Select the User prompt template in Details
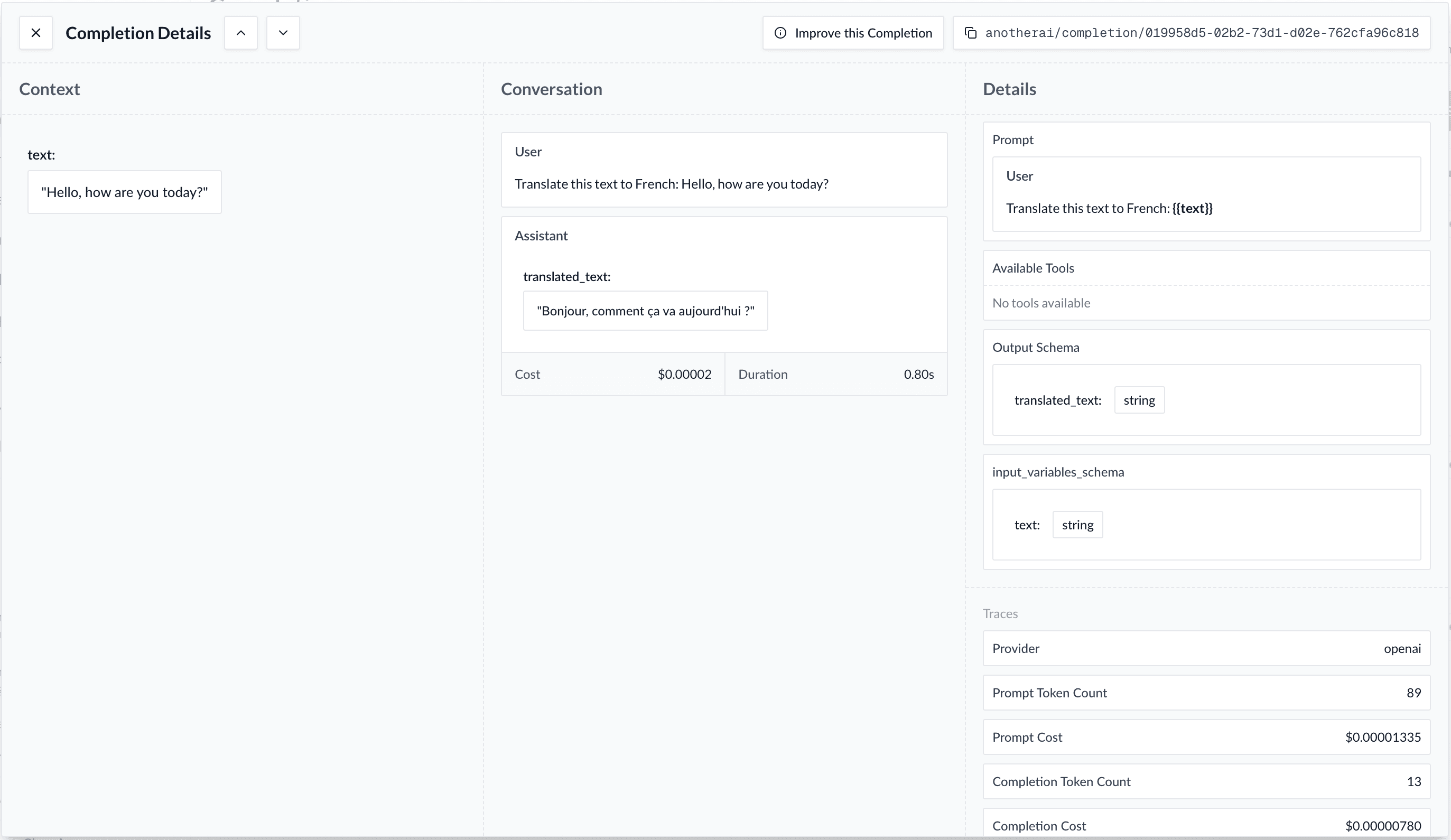Viewport: 1451px width, 840px height. point(1206,195)
